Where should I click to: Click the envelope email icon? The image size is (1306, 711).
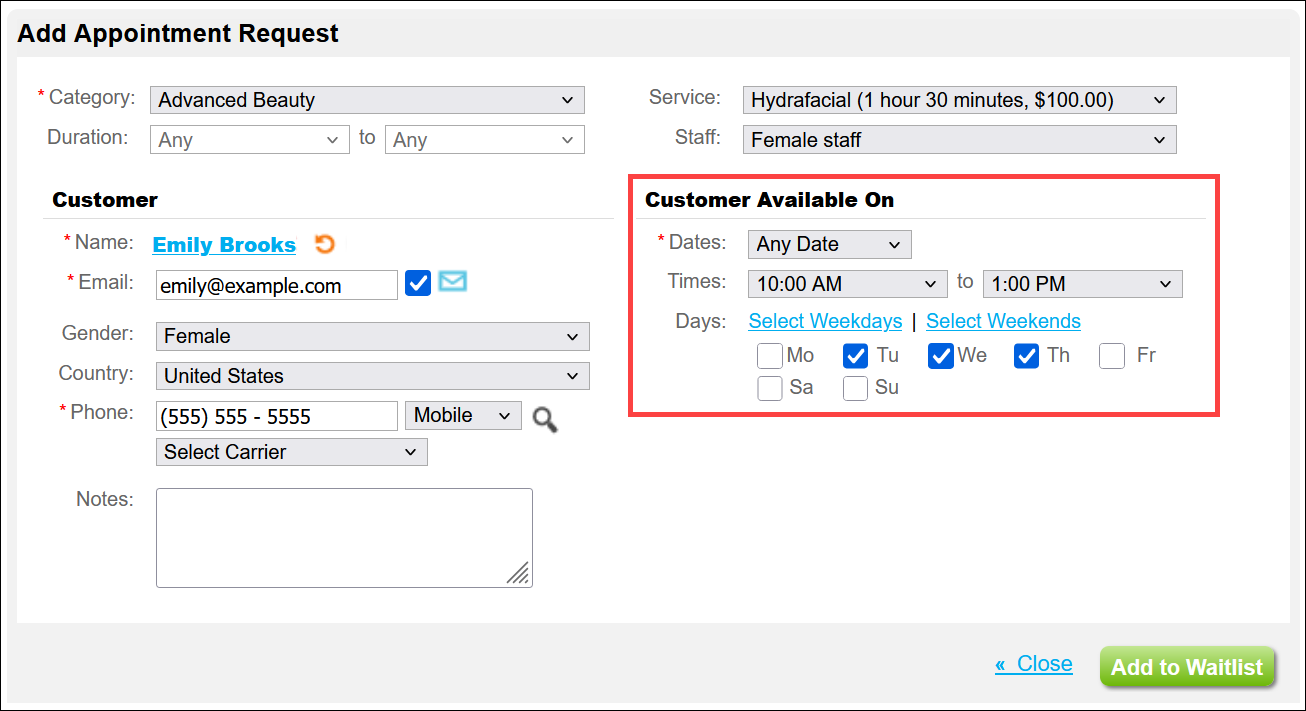click(x=453, y=282)
